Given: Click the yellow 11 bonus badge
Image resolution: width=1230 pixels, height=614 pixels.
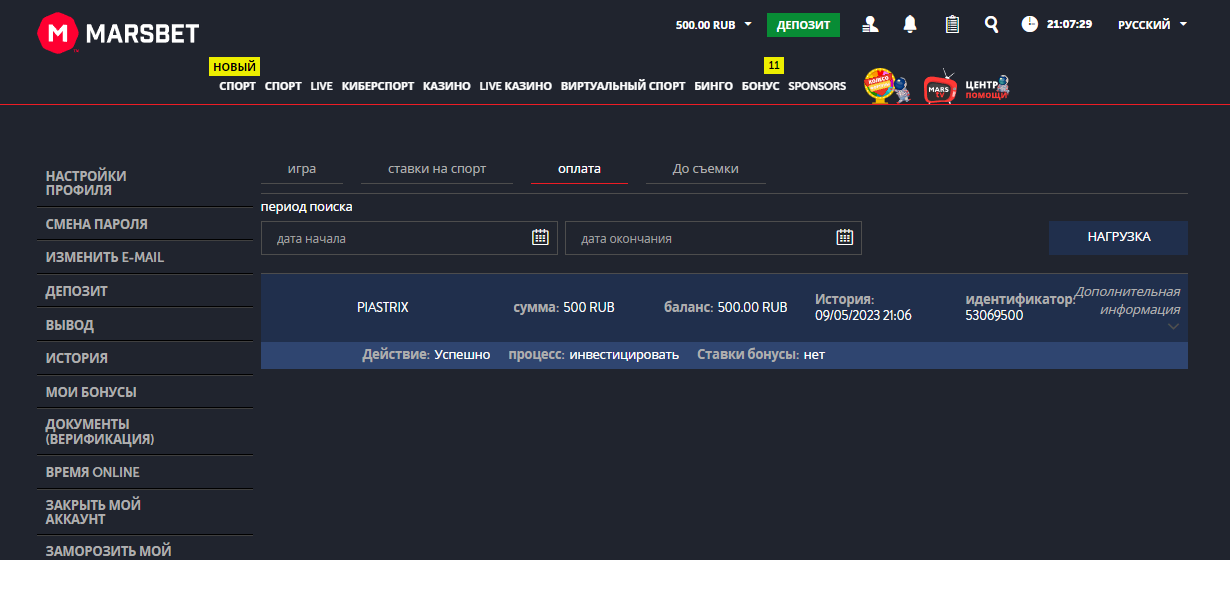Looking at the screenshot, I should tap(774, 65).
